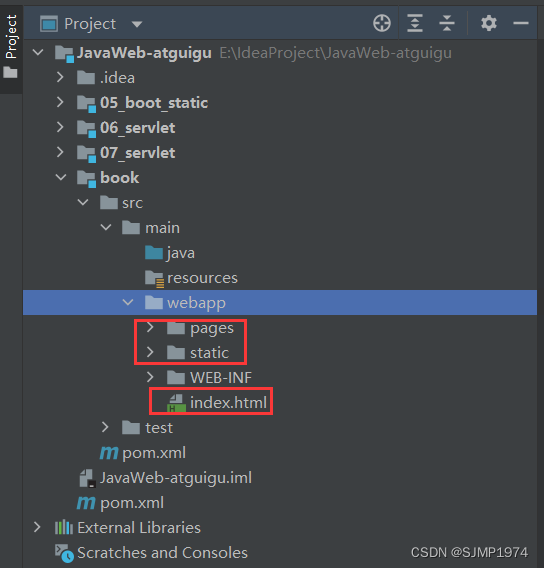Image resolution: width=544 pixels, height=568 pixels.
Task: Open the Project view dropdown arrow
Action: (x=137, y=24)
